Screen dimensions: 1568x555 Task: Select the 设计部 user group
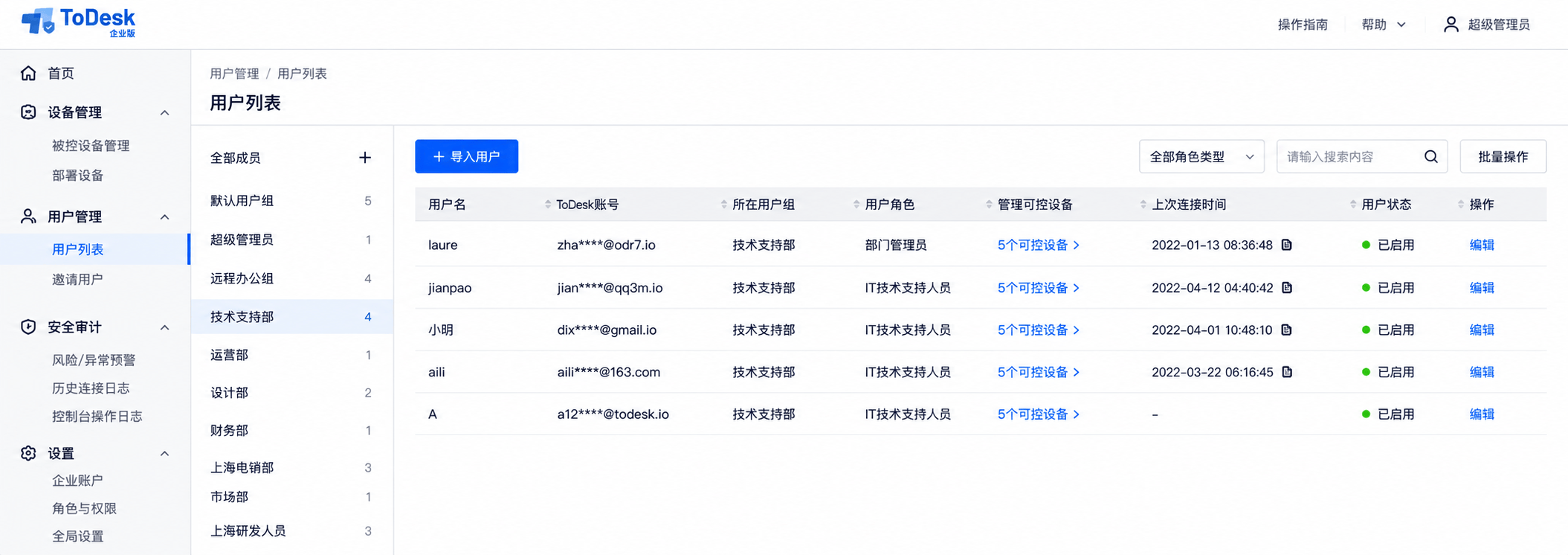[291, 393]
